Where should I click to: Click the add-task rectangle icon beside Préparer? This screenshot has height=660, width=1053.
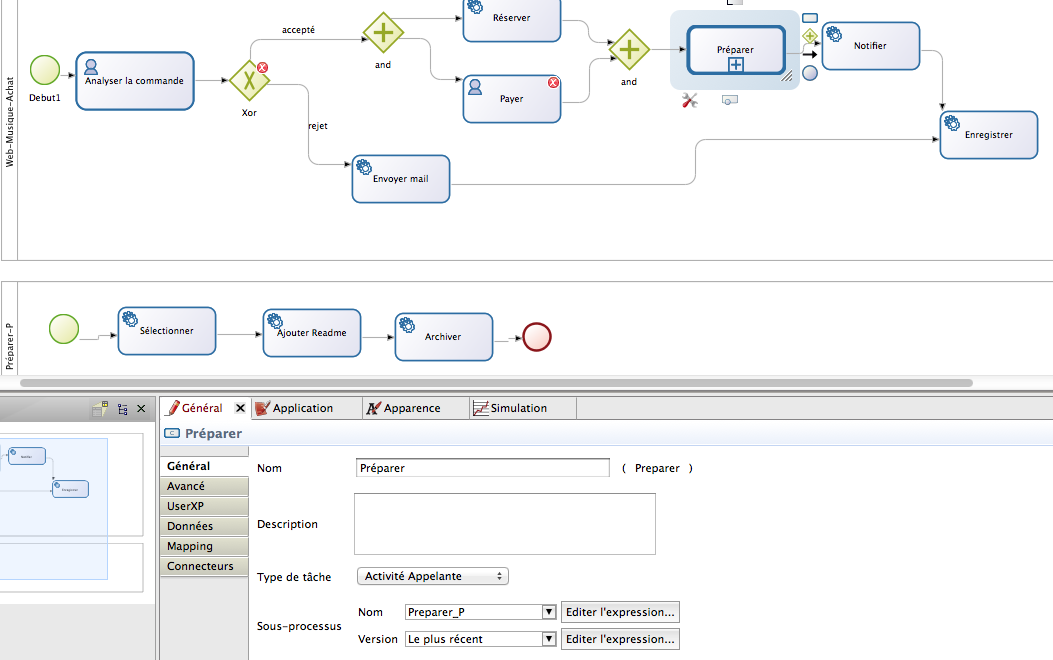810,17
